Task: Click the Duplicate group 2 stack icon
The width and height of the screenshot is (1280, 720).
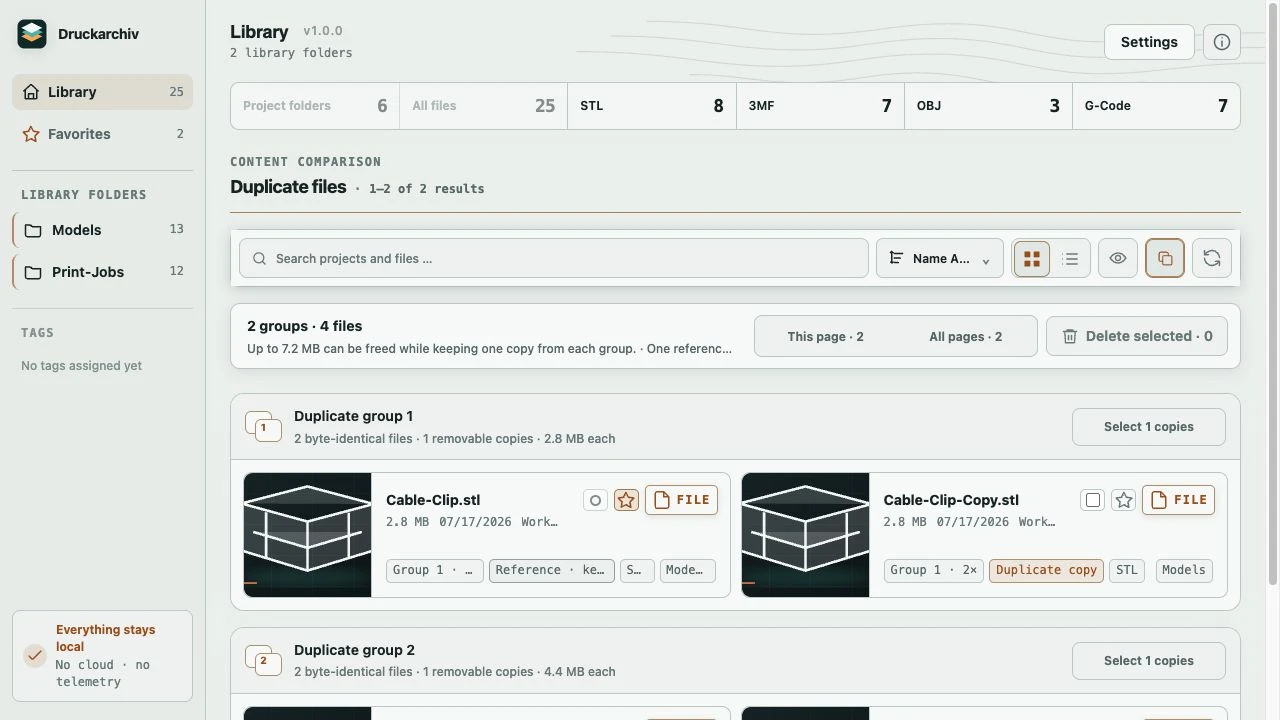Action: pos(263,660)
